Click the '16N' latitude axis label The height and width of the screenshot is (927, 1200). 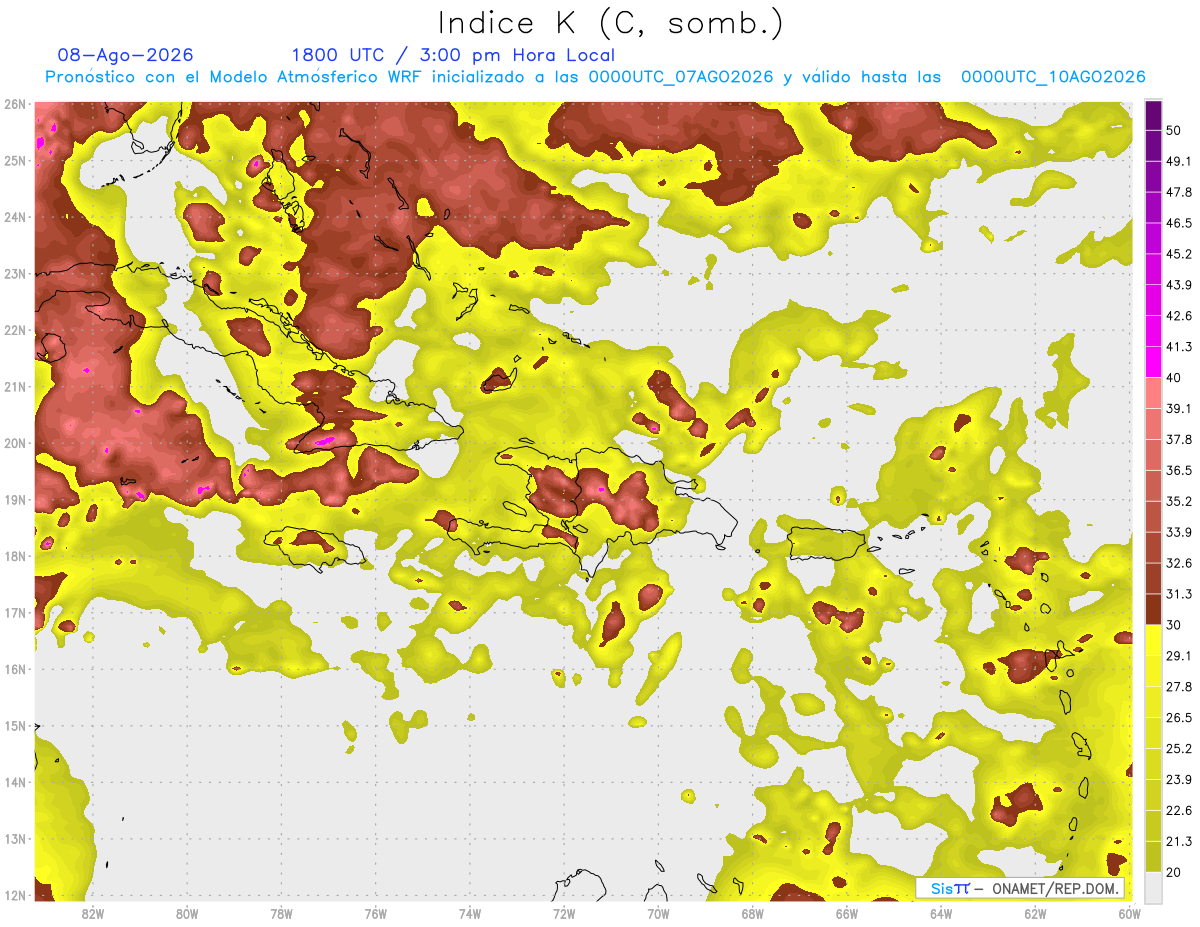click(x=14, y=669)
